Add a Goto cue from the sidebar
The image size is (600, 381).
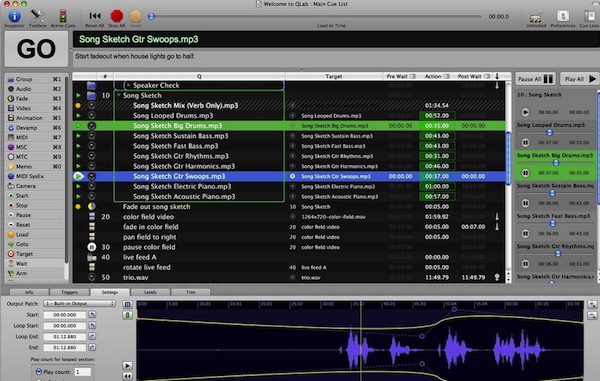click(x=35, y=244)
